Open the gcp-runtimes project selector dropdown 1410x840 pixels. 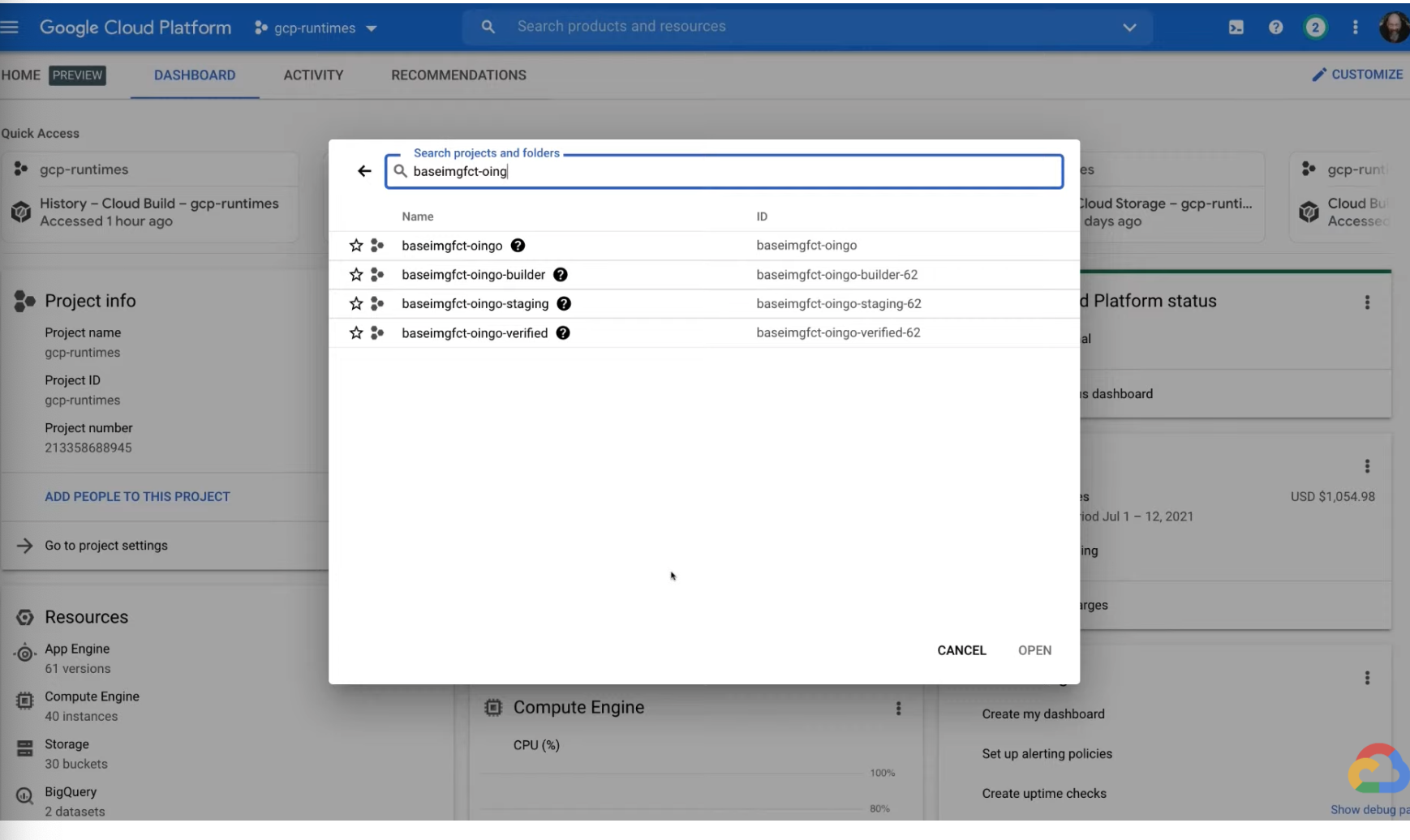click(x=316, y=28)
